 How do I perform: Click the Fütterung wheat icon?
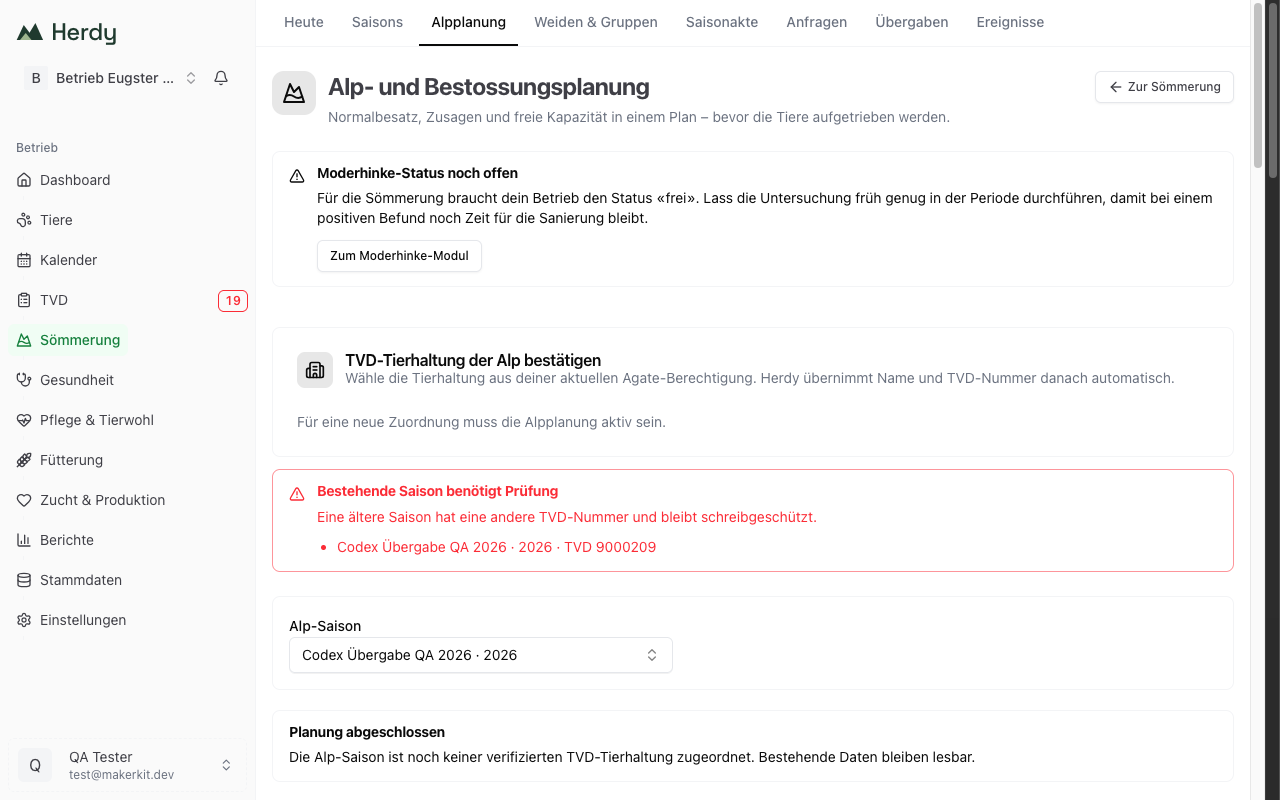24,460
